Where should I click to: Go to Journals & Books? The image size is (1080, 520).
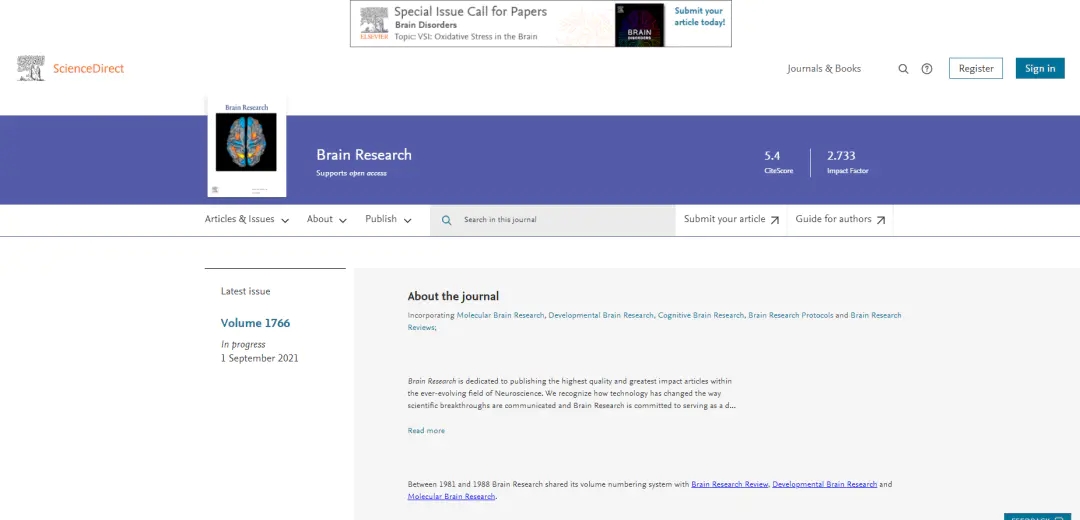824,69
